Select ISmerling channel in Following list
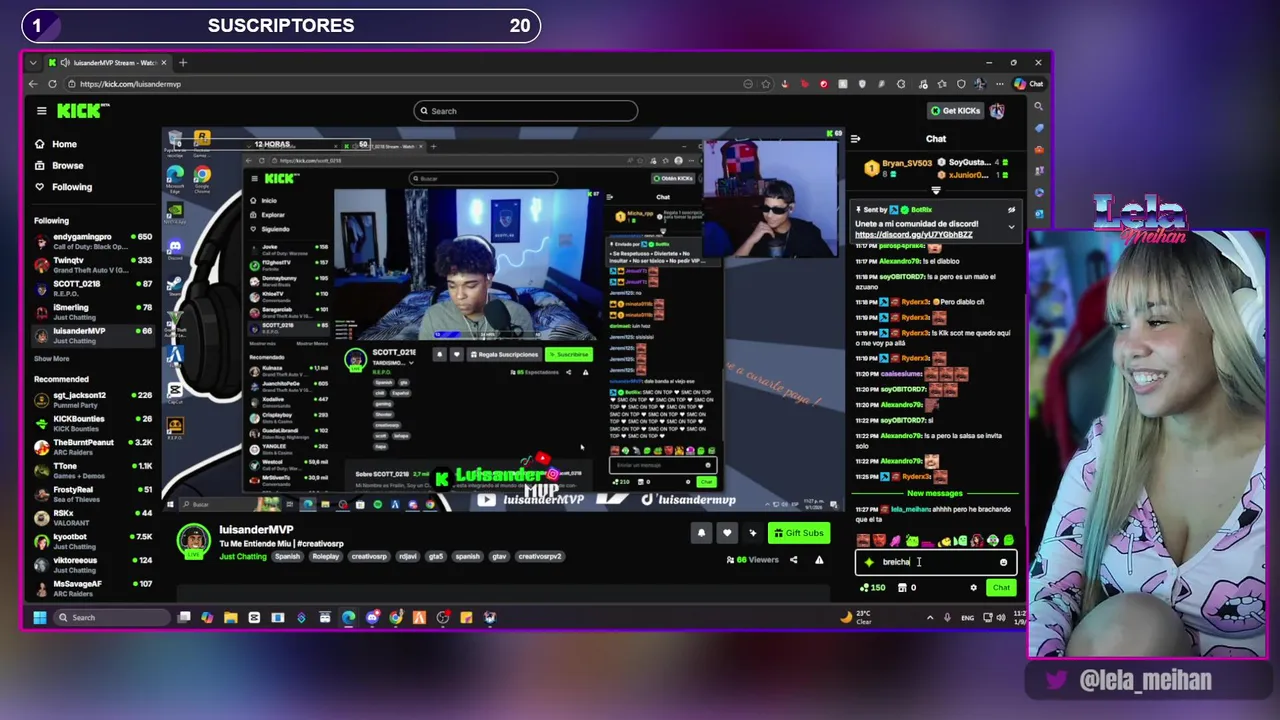This screenshot has height=720, width=1280. (x=94, y=311)
